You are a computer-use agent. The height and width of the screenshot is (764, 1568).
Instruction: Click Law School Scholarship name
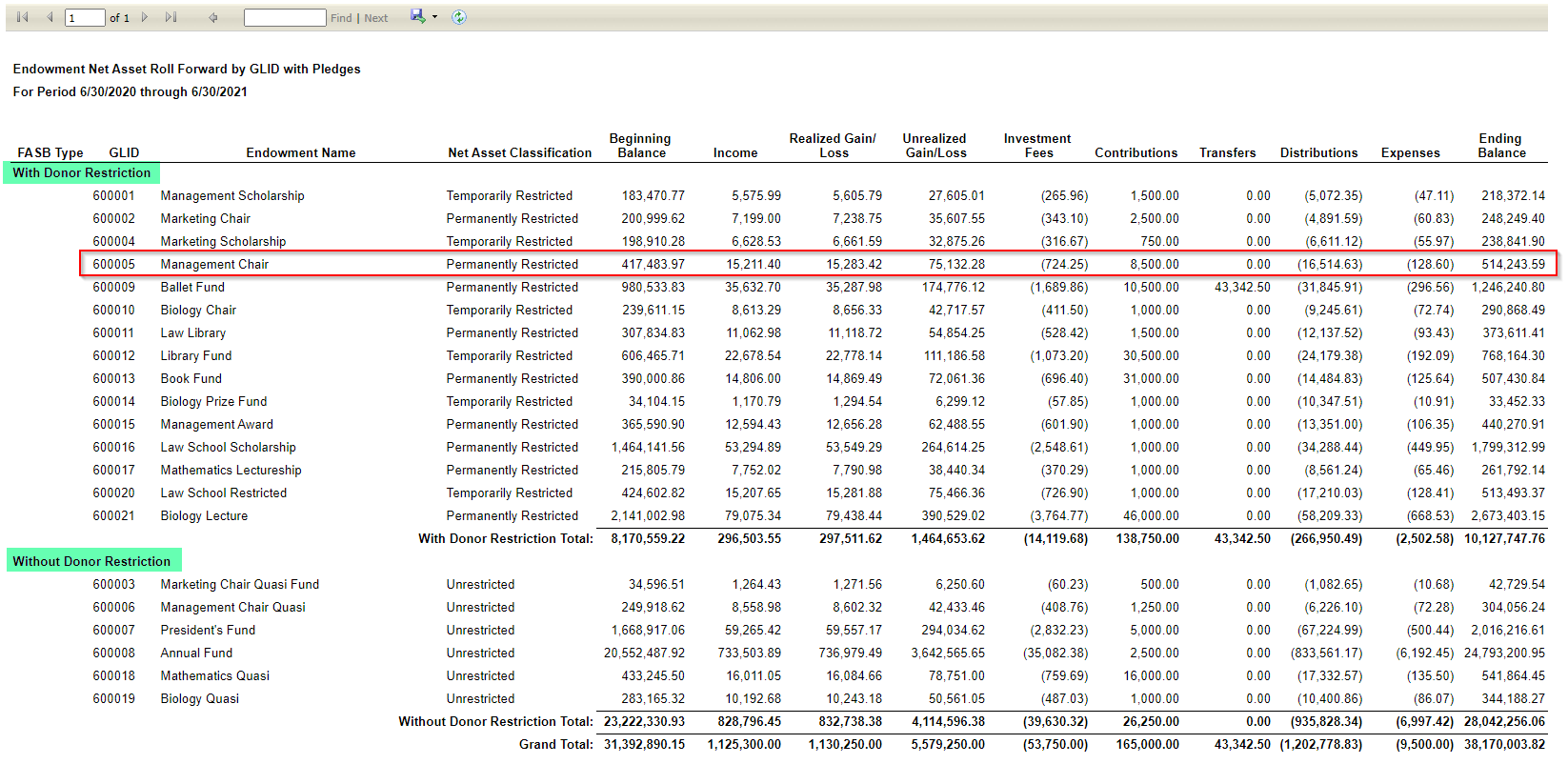pyautogui.click(x=228, y=447)
